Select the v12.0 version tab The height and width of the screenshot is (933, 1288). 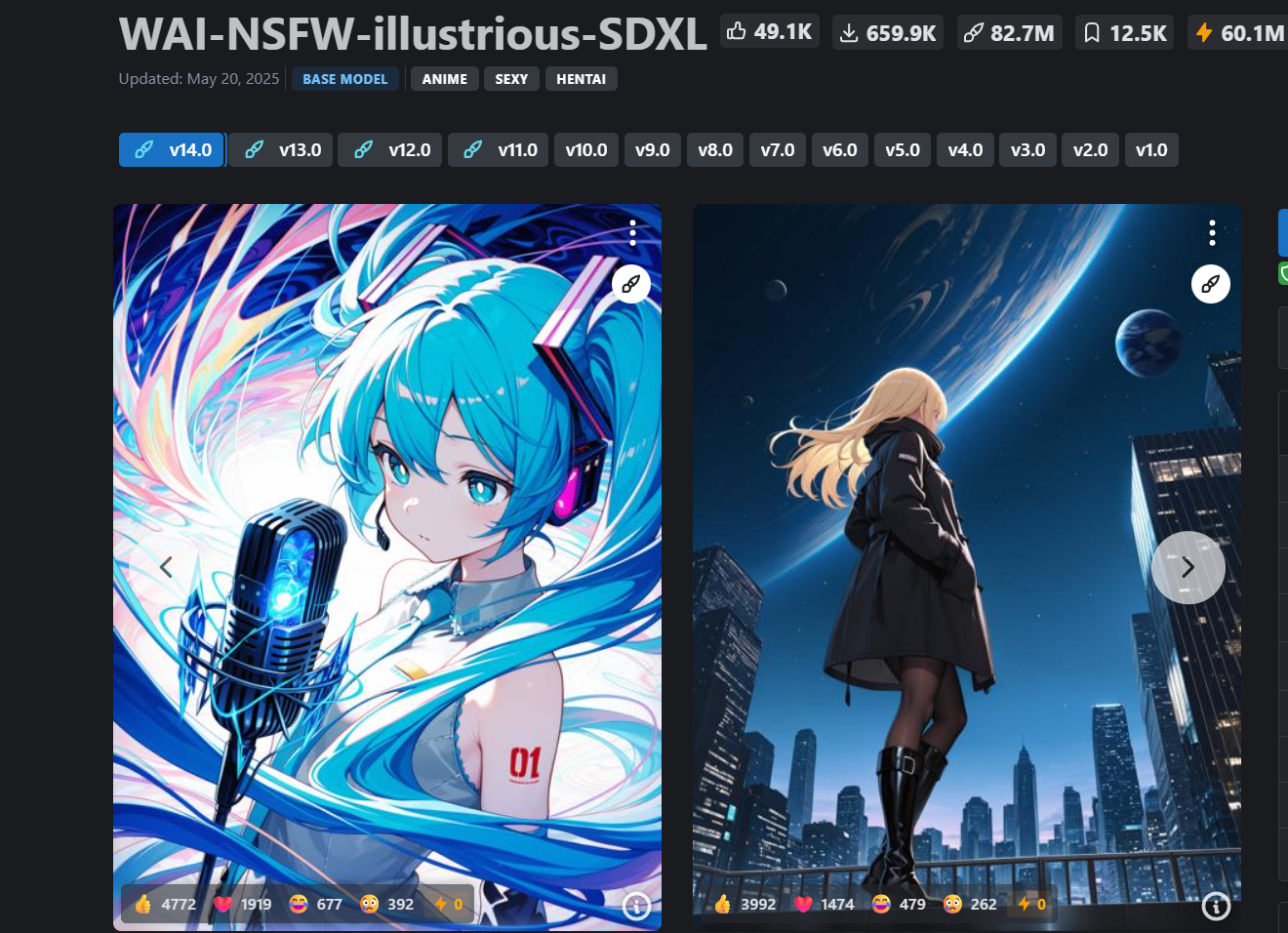coord(391,150)
